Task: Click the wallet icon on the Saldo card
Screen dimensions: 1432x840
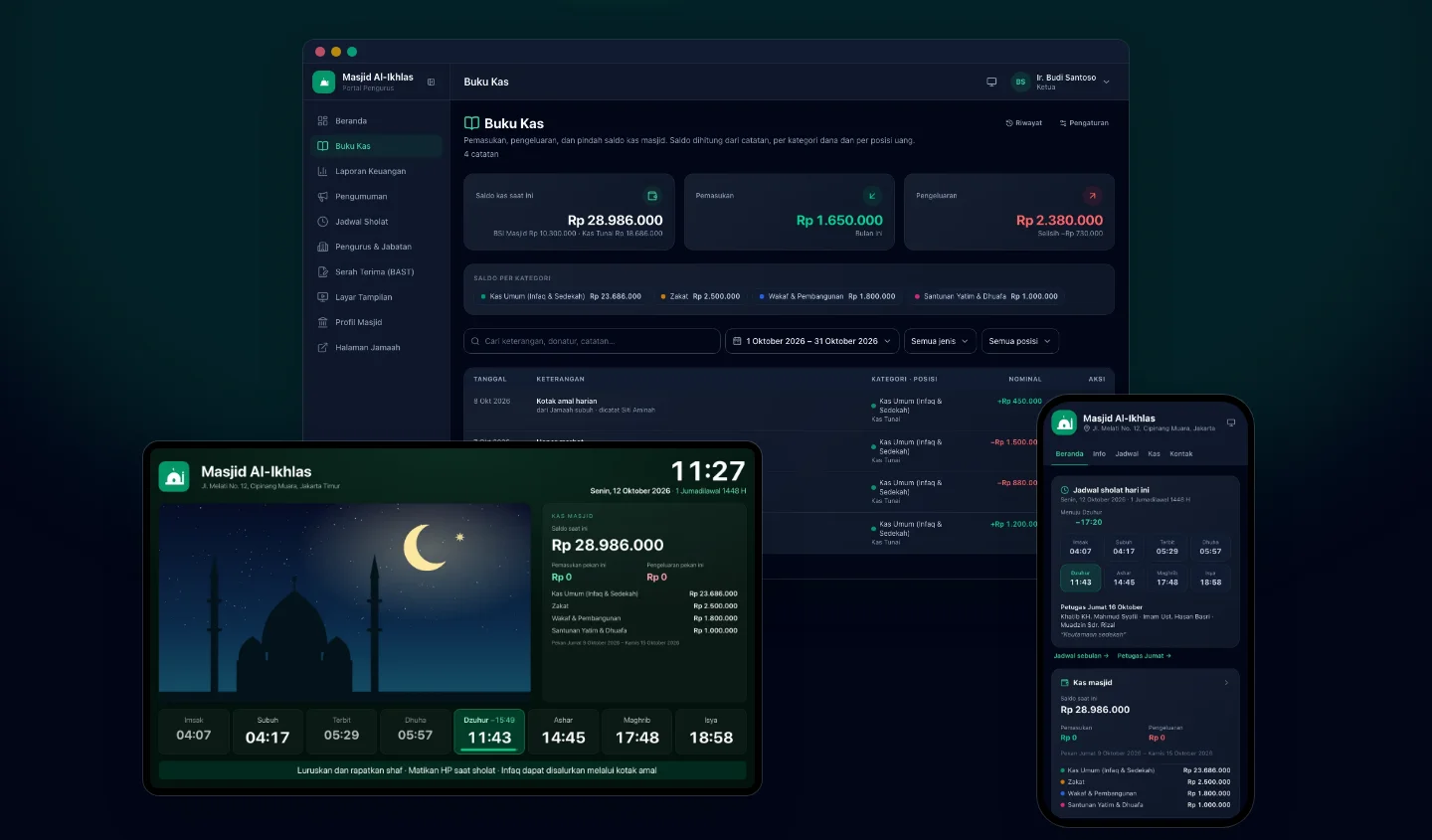Action: coord(652,196)
